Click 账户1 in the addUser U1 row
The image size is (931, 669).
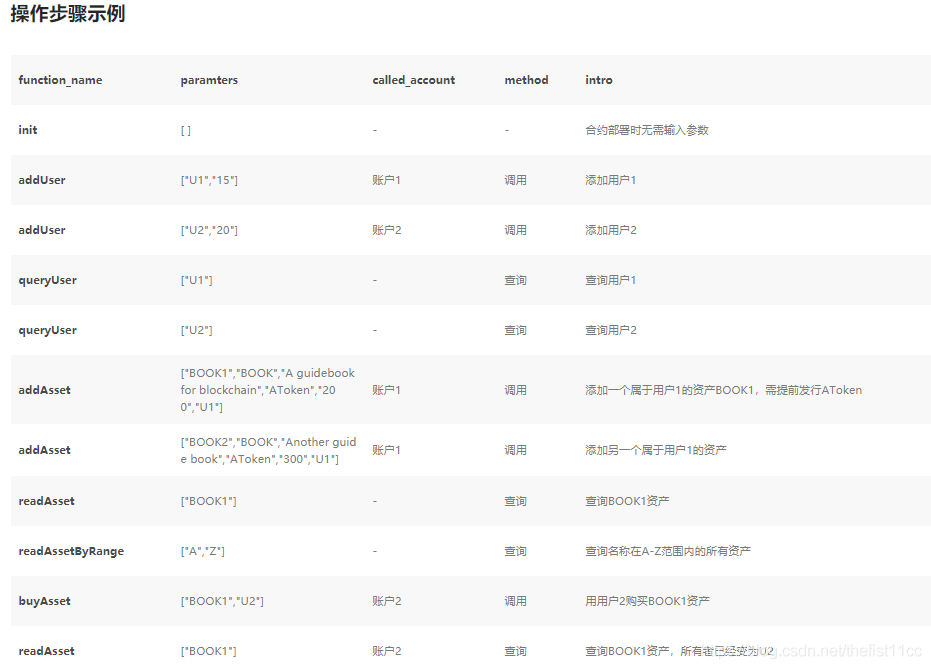coord(387,180)
